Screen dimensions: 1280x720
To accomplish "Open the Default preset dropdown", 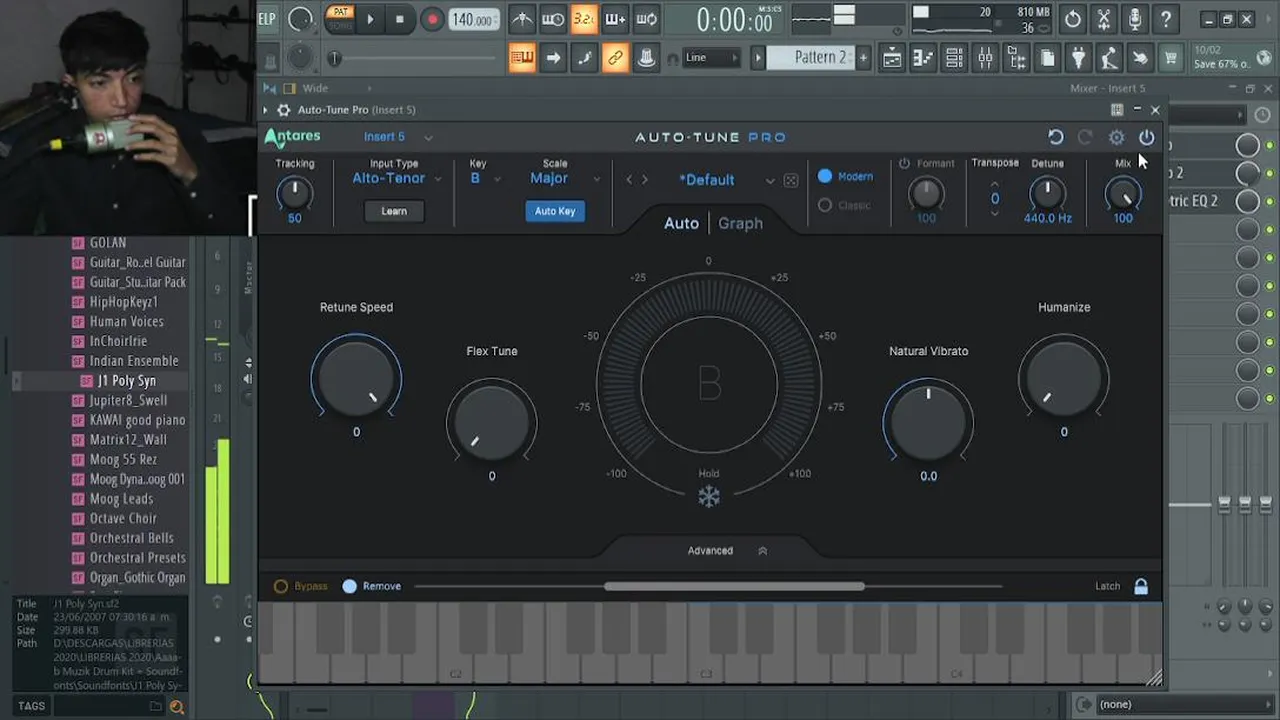I will point(725,180).
